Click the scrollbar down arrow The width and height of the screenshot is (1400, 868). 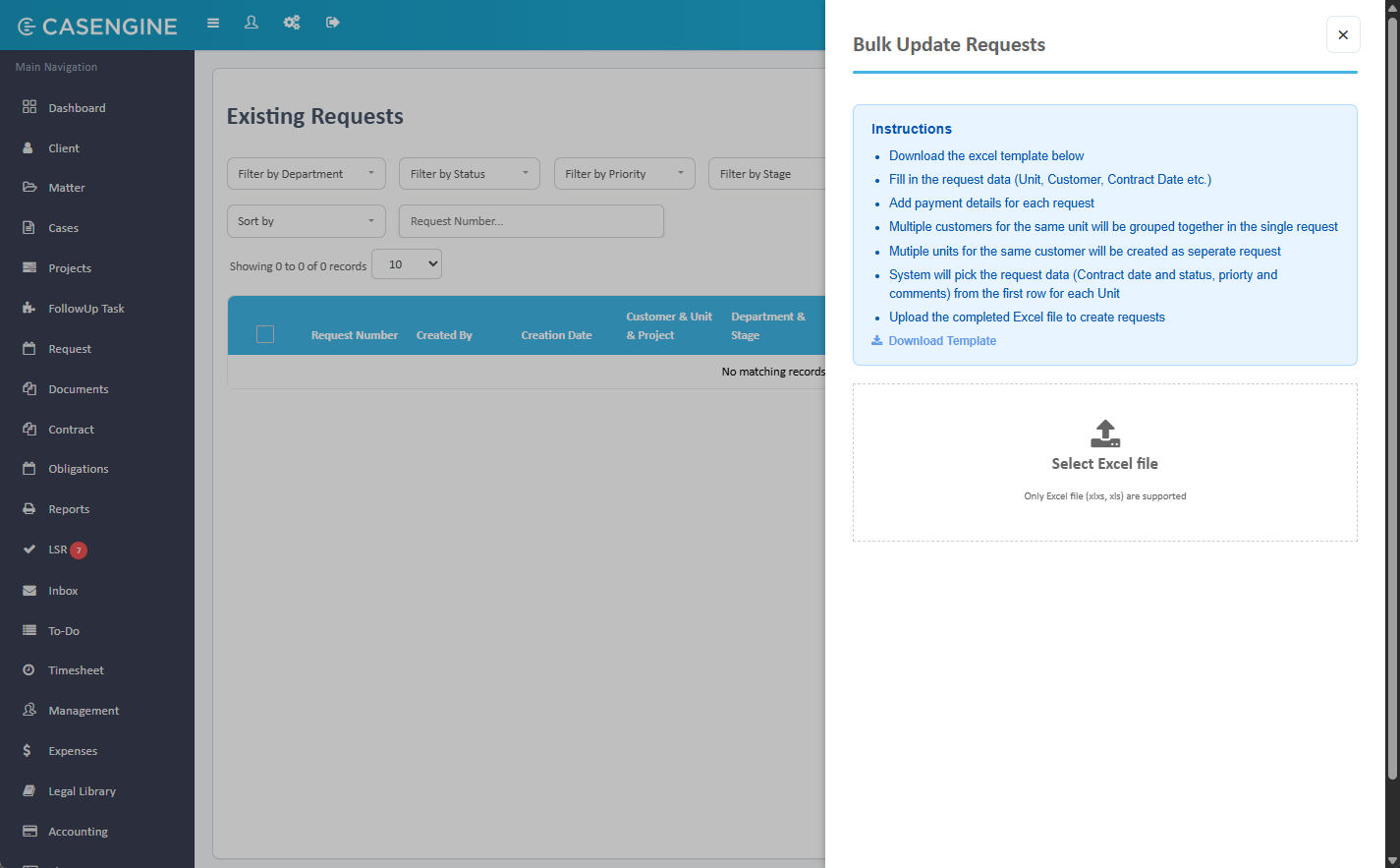pyautogui.click(x=1391, y=860)
